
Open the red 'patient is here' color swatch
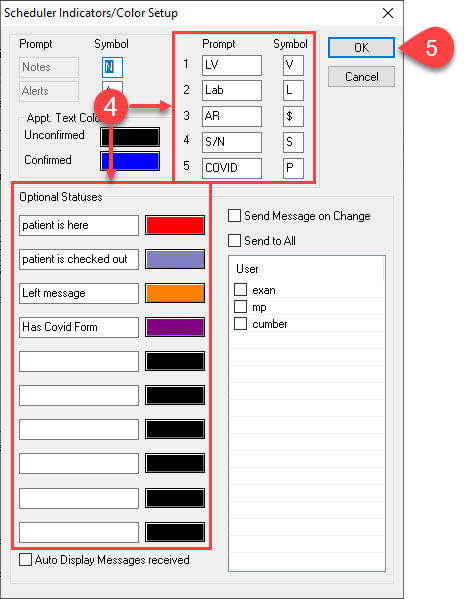pyautogui.click(x=175, y=225)
